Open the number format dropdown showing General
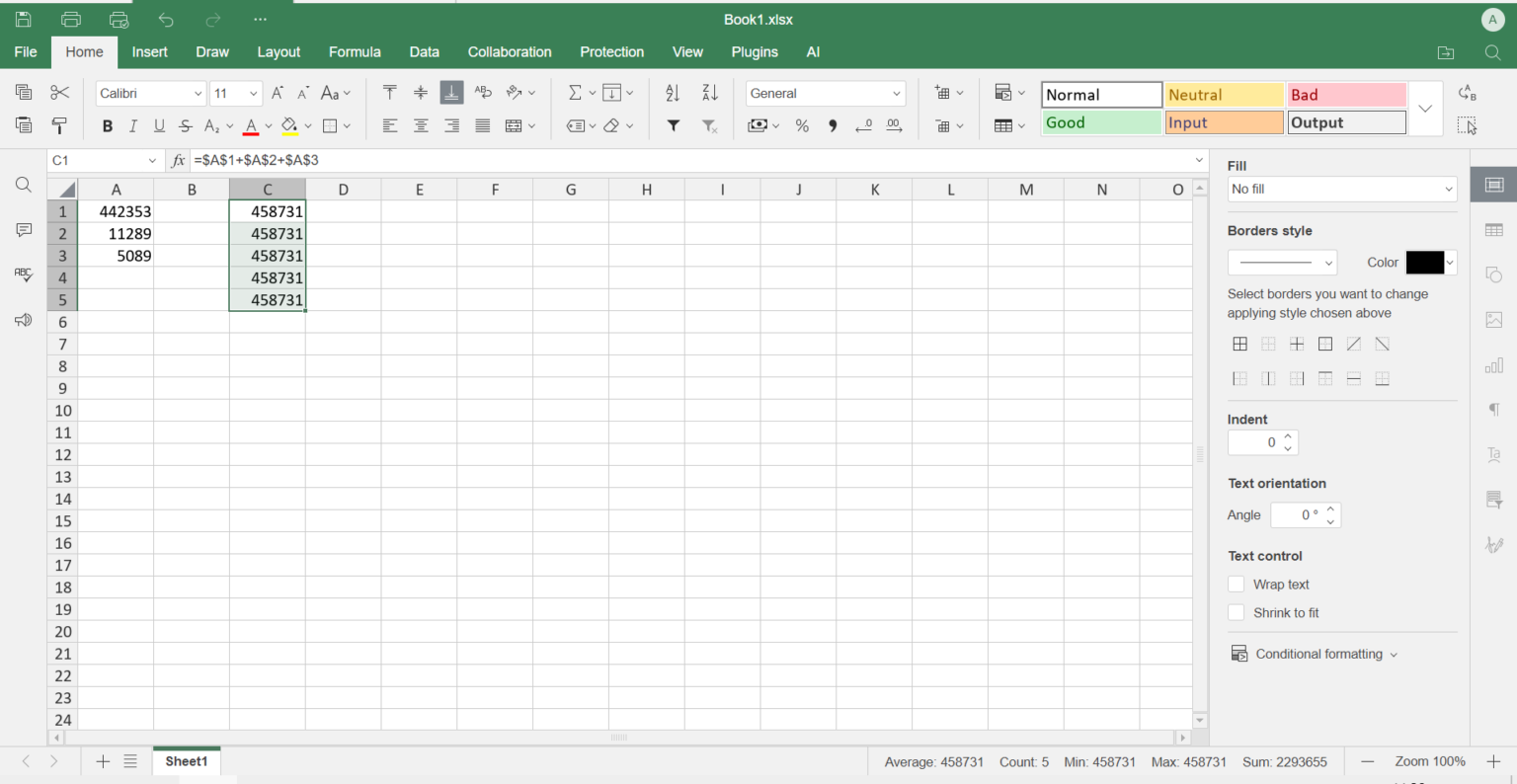This screenshot has width=1517, height=784. [825, 93]
